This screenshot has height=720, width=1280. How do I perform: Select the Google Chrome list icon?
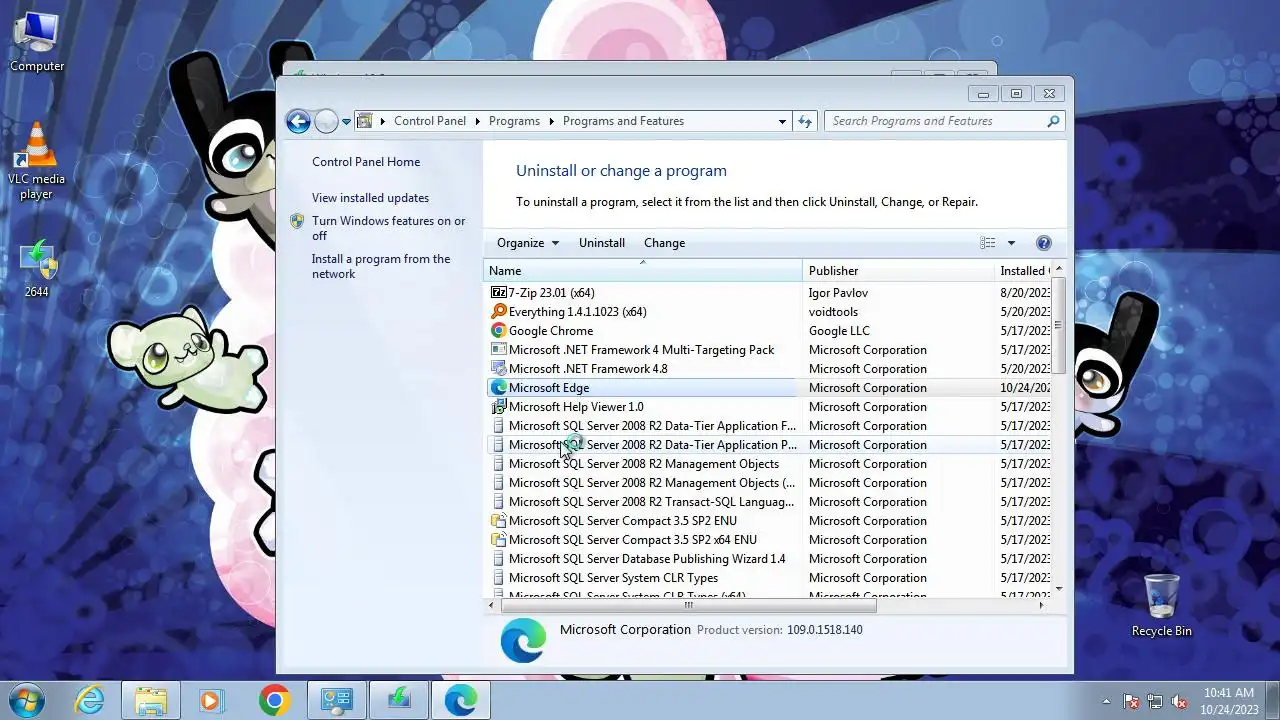pos(499,331)
